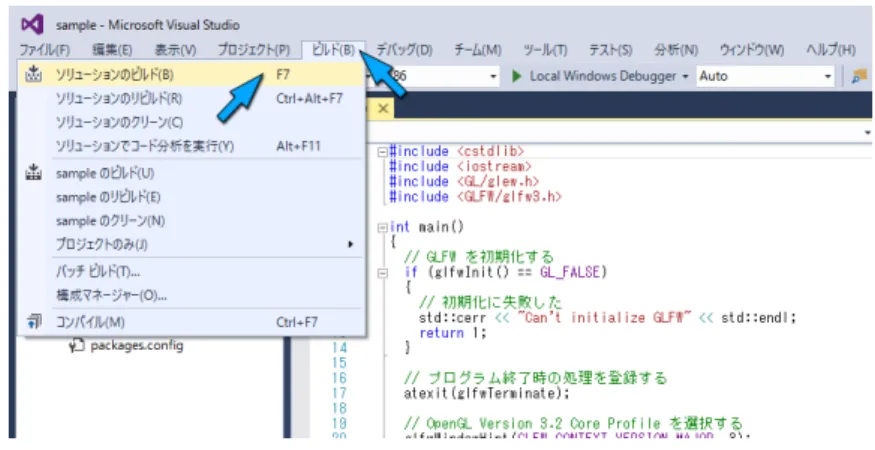
Task: Click the packages.config file icon
Action: 76,346
